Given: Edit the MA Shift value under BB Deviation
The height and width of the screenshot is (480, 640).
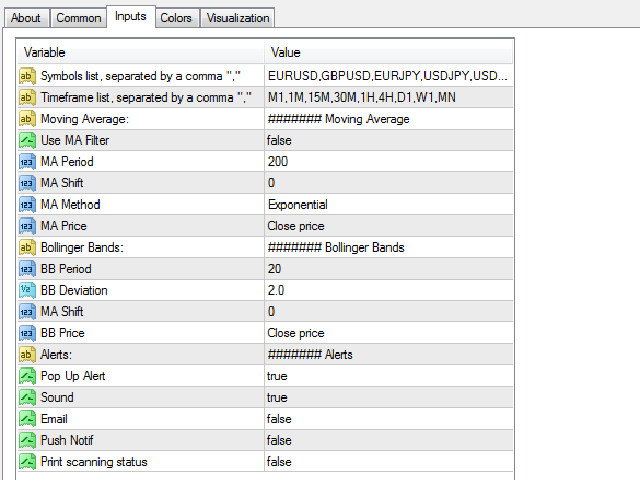Looking at the screenshot, I should point(389,311).
